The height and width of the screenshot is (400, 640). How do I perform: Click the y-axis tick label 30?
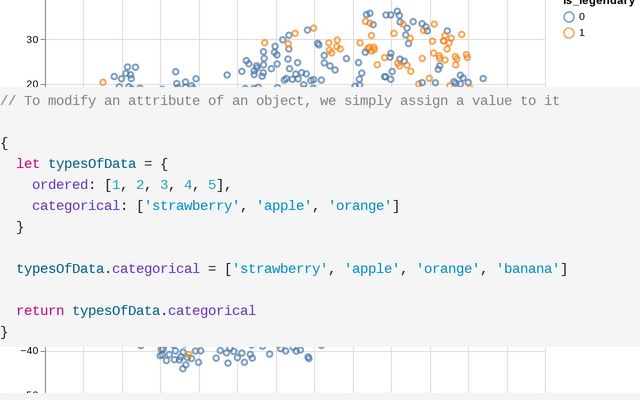click(32, 40)
